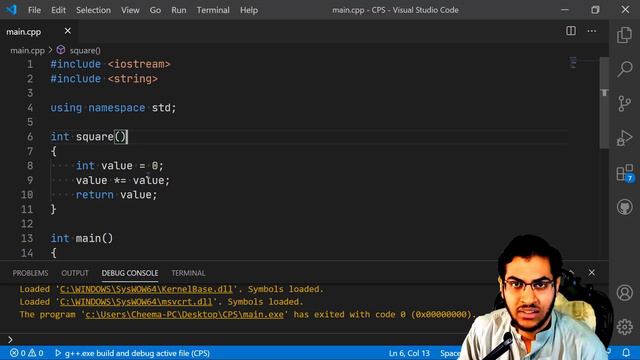Open the Source Control view
640x360 pixels.
624,104
